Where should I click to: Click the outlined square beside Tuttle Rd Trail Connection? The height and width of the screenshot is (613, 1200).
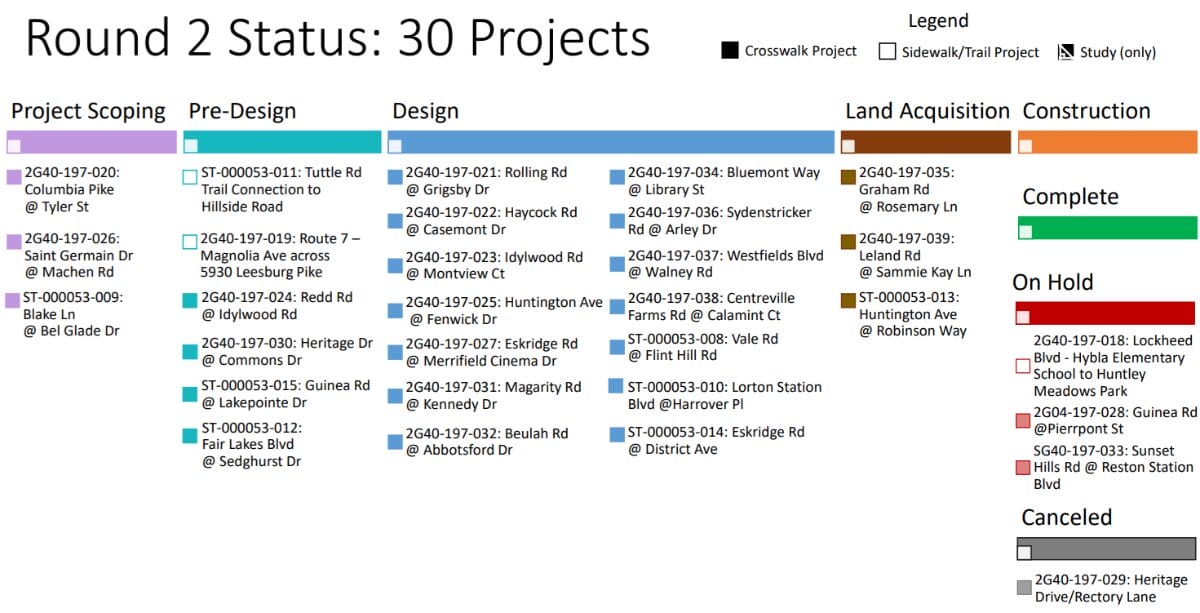[x=190, y=178]
